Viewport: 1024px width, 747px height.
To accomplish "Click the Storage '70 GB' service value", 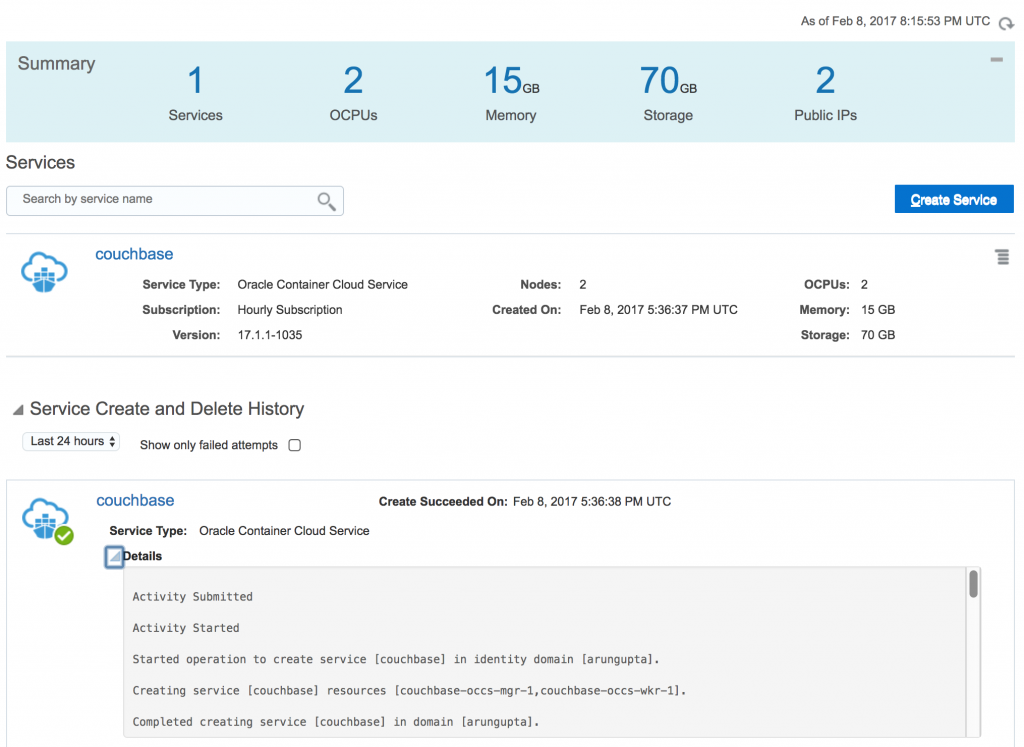I will click(878, 335).
